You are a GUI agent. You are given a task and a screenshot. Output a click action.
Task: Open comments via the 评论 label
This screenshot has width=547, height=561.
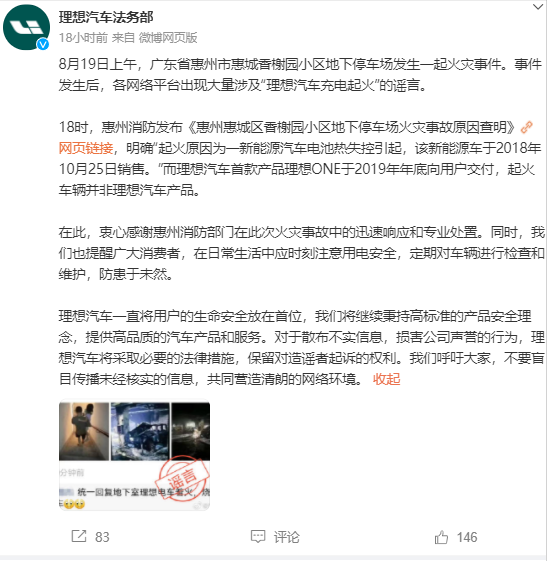click(x=287, y=537)
